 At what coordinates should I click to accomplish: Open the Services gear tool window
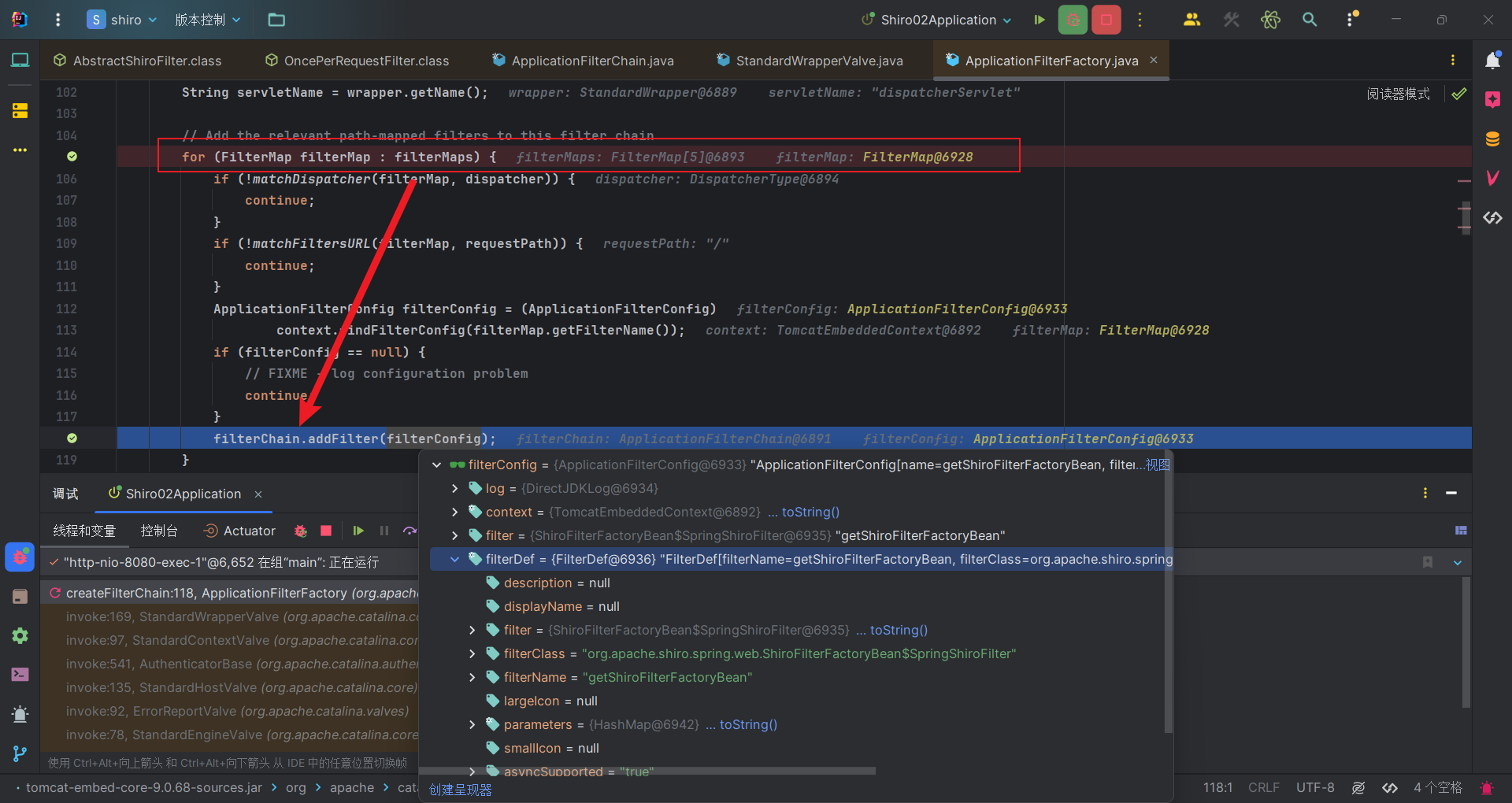click(20, 635)
